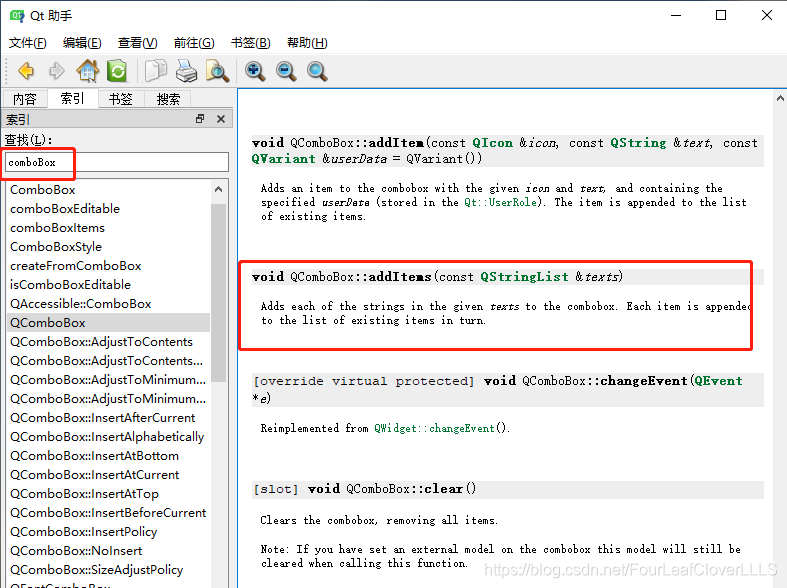This screenshot has width=787, height=588.
Task: Open the 帮助(H) menu
Action: coord(307,43)
